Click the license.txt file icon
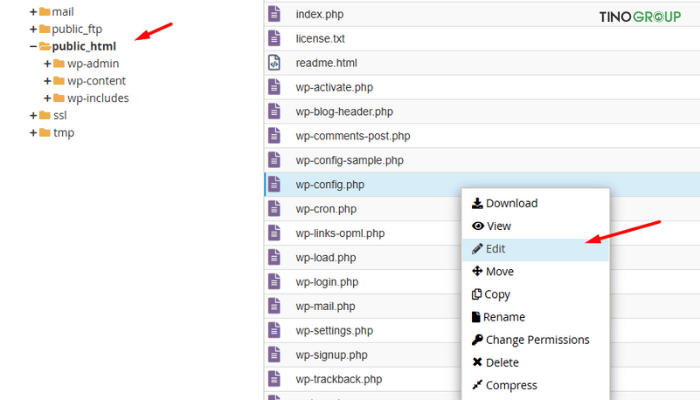This screenshot has width=700, height=400. pos(274,38)
